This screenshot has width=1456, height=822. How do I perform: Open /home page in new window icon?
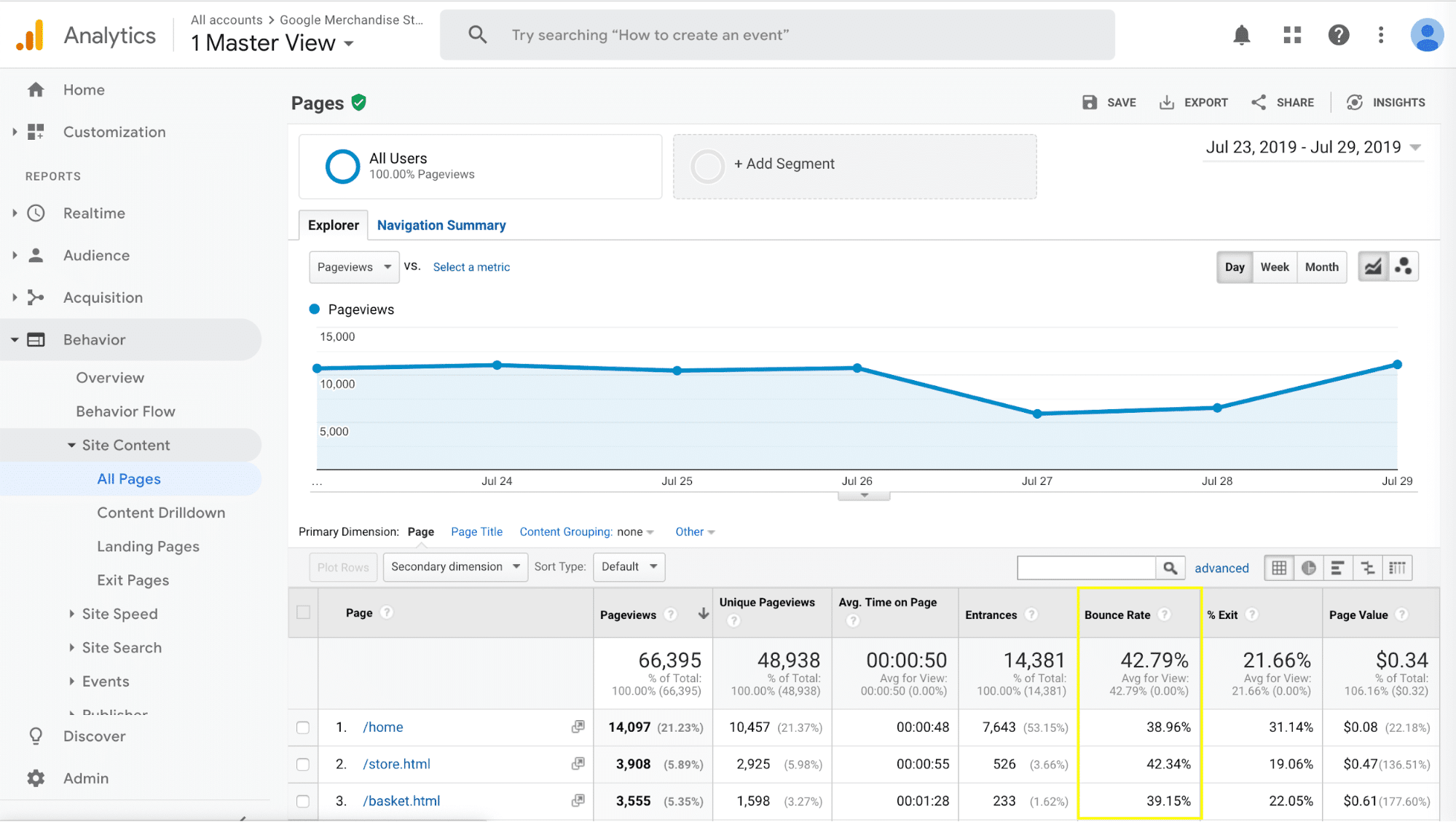[578, 727]
